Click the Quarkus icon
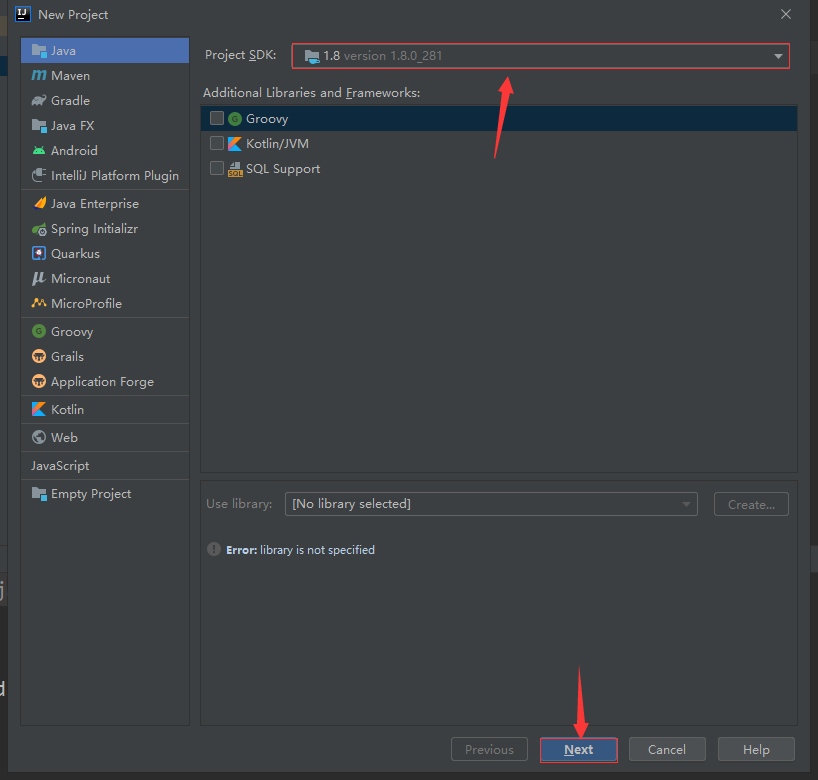Viewport: 818px width, 780px height. (39, 254)
